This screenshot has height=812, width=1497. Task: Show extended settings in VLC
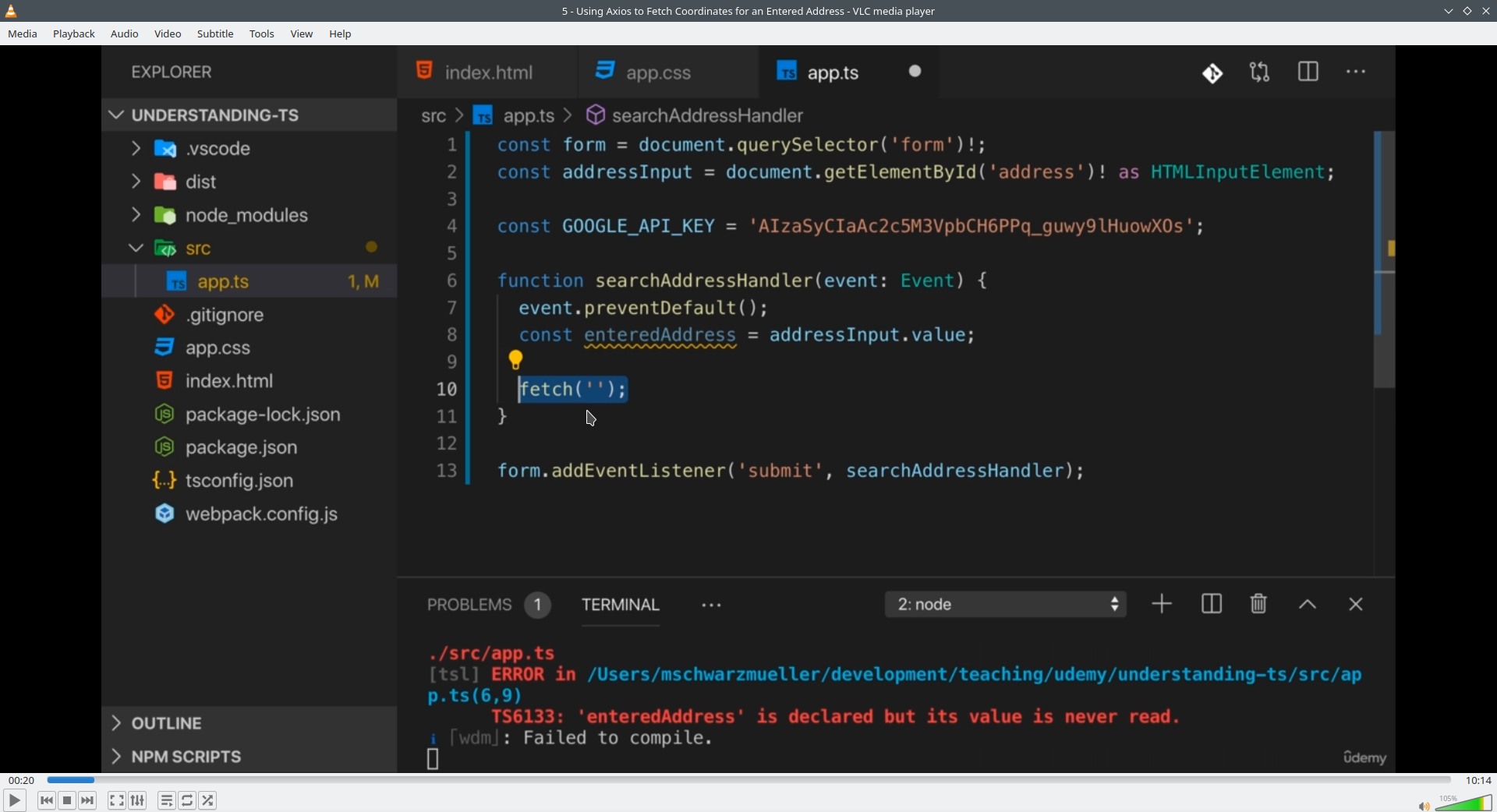[138, 800]
